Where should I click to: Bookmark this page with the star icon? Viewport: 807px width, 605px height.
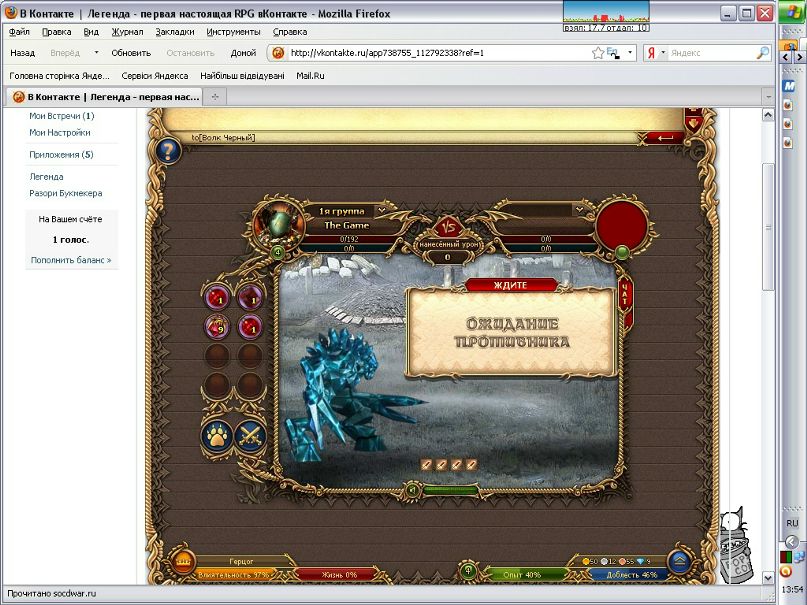598,52
